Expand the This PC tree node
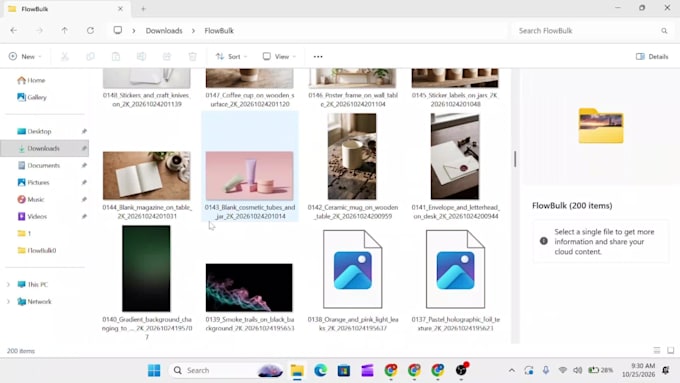The width and height of the screenshot is (680, 383). pyautogui.click(x=8, y=285)
